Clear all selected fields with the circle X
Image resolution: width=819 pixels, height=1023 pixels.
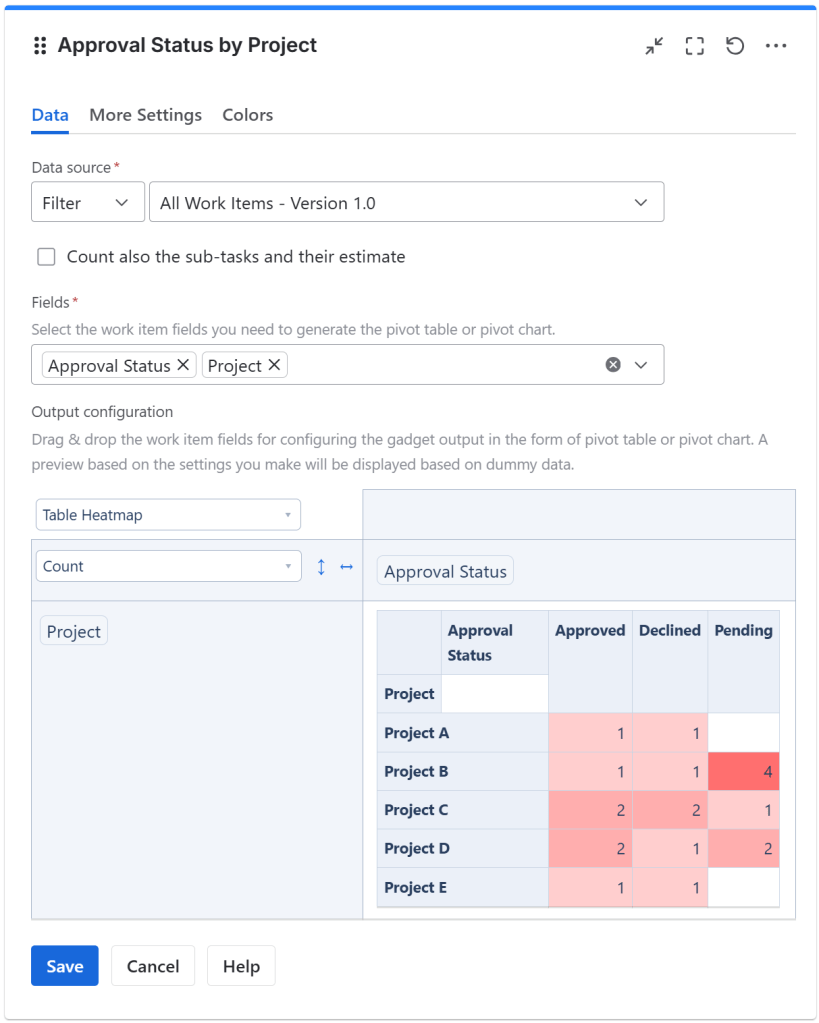613,365
